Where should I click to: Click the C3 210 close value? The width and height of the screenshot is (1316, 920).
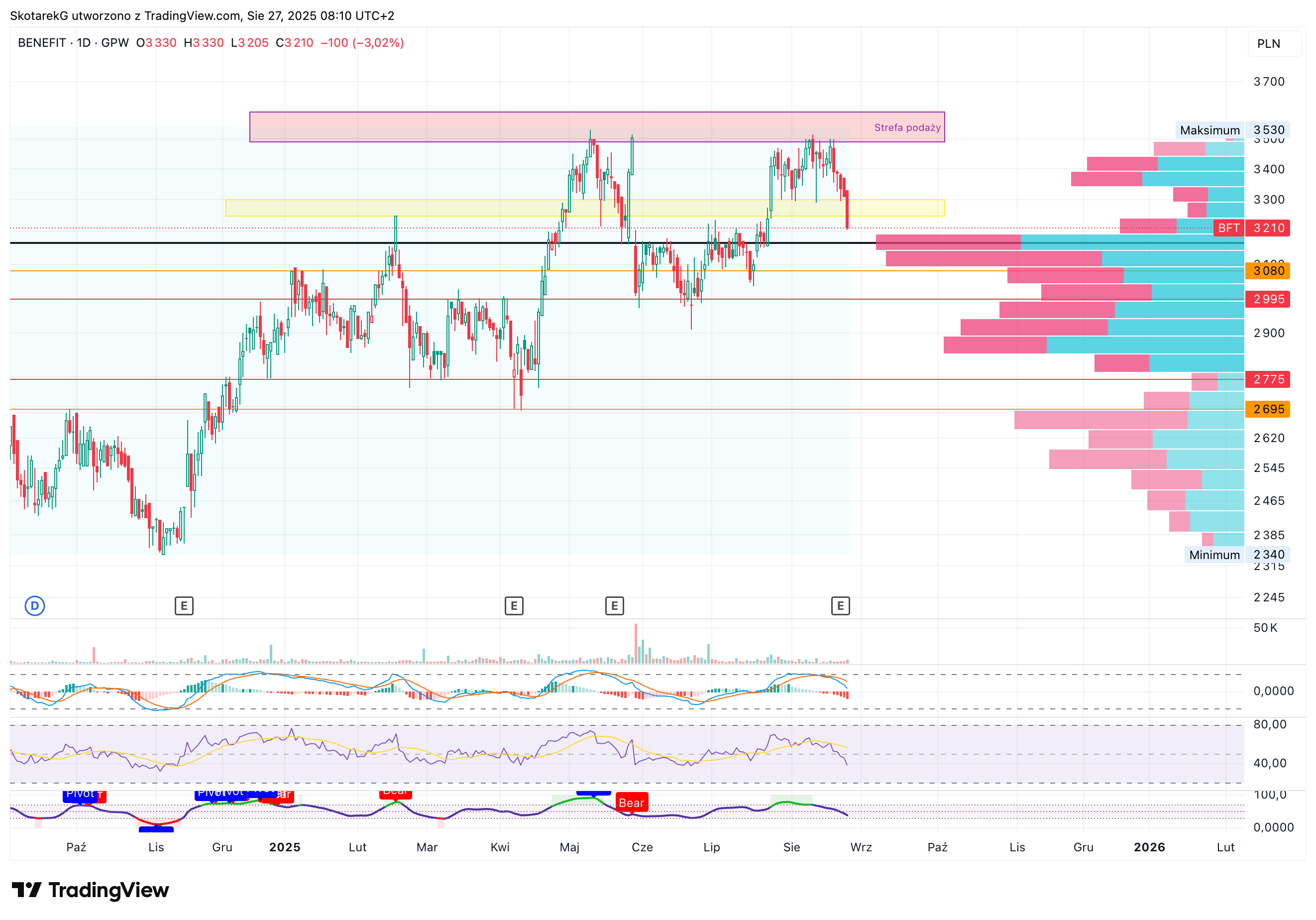point(295,43)
